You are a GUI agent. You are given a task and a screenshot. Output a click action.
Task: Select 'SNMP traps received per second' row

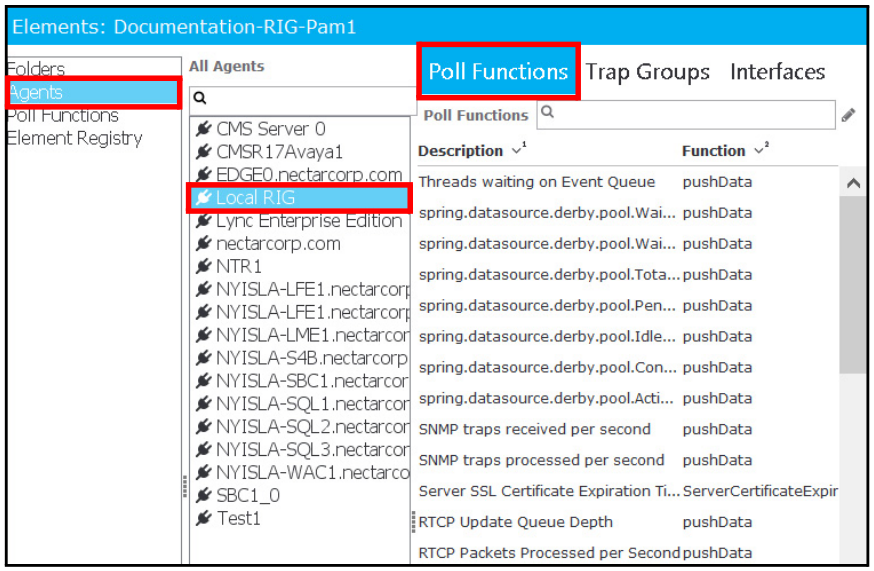pyautogui.click(x=627, y=429)
